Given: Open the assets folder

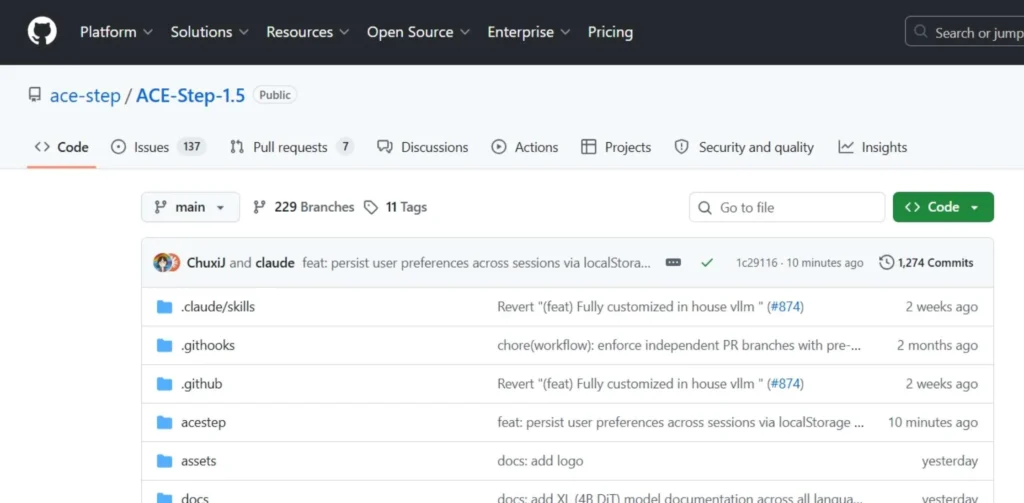Looking at the screenshot, I should pos(199,461).
